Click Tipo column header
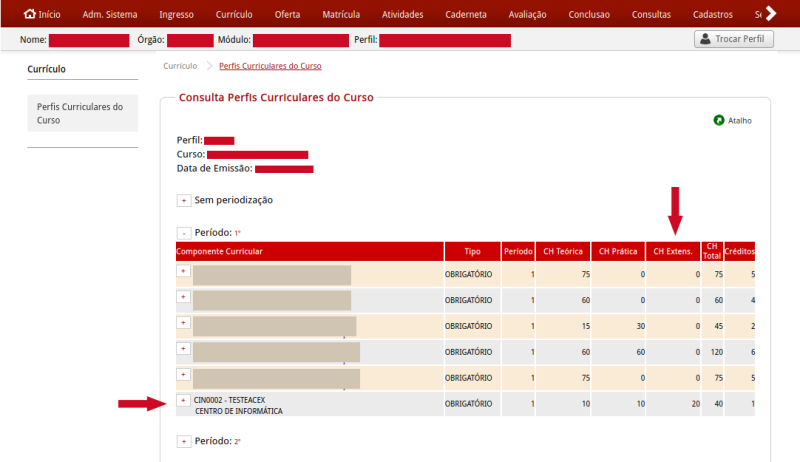 tap(472, 251)
